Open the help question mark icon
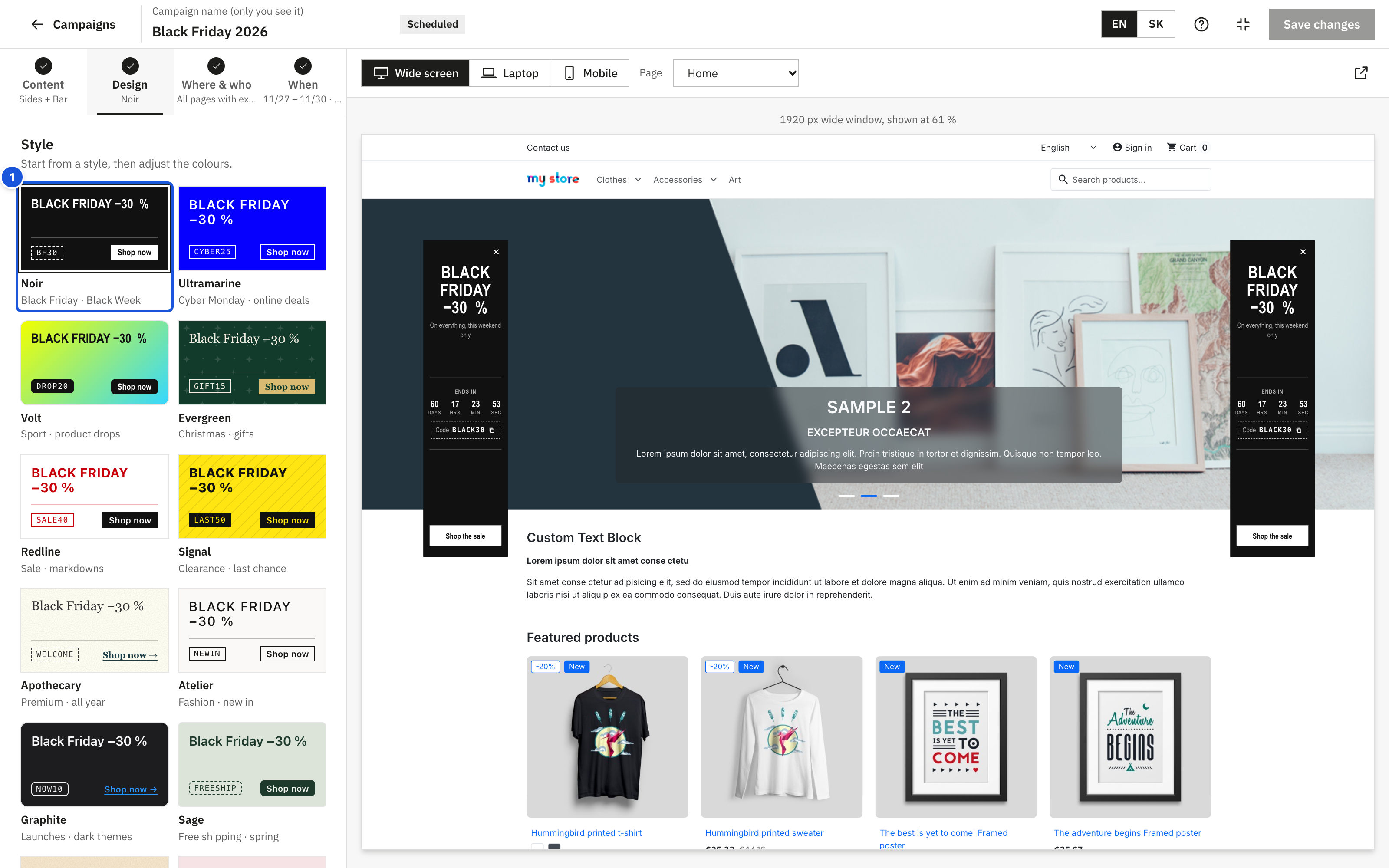The width and height of the screenshot is (1389, 868). (x=1201, y=24)
